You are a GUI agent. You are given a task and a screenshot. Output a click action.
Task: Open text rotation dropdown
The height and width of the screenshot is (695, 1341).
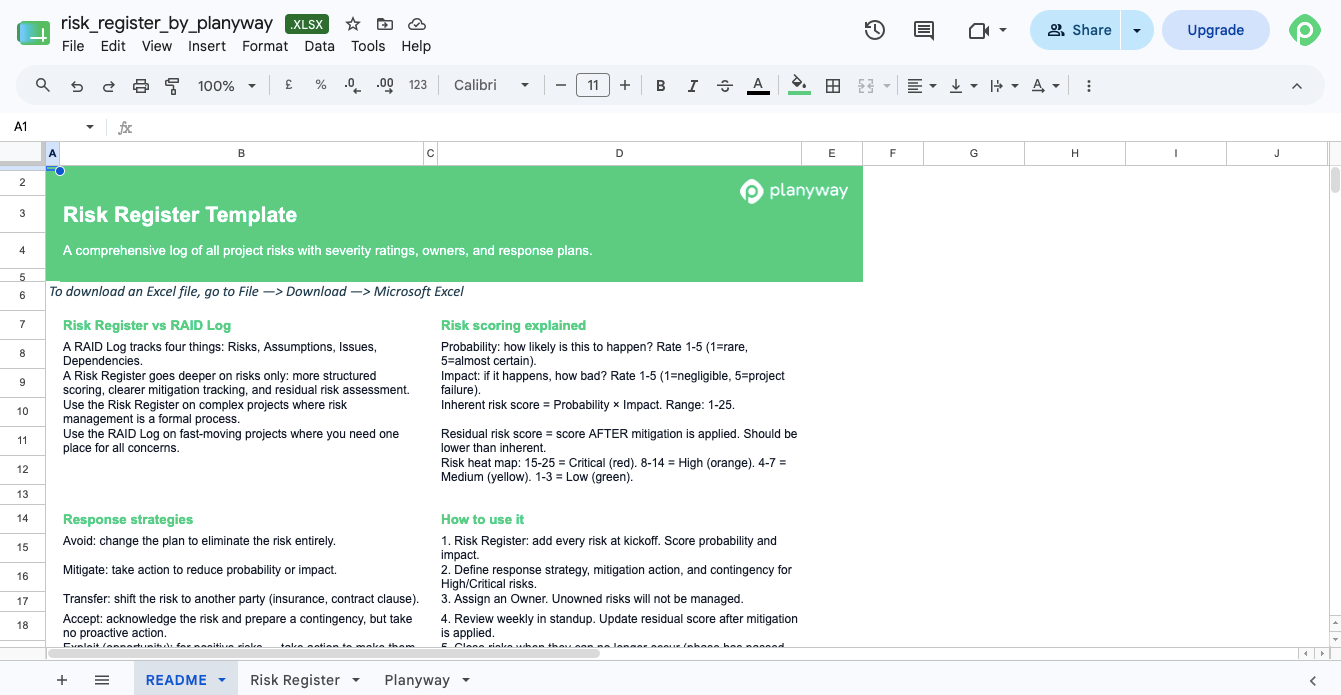tap(1045, 86)
